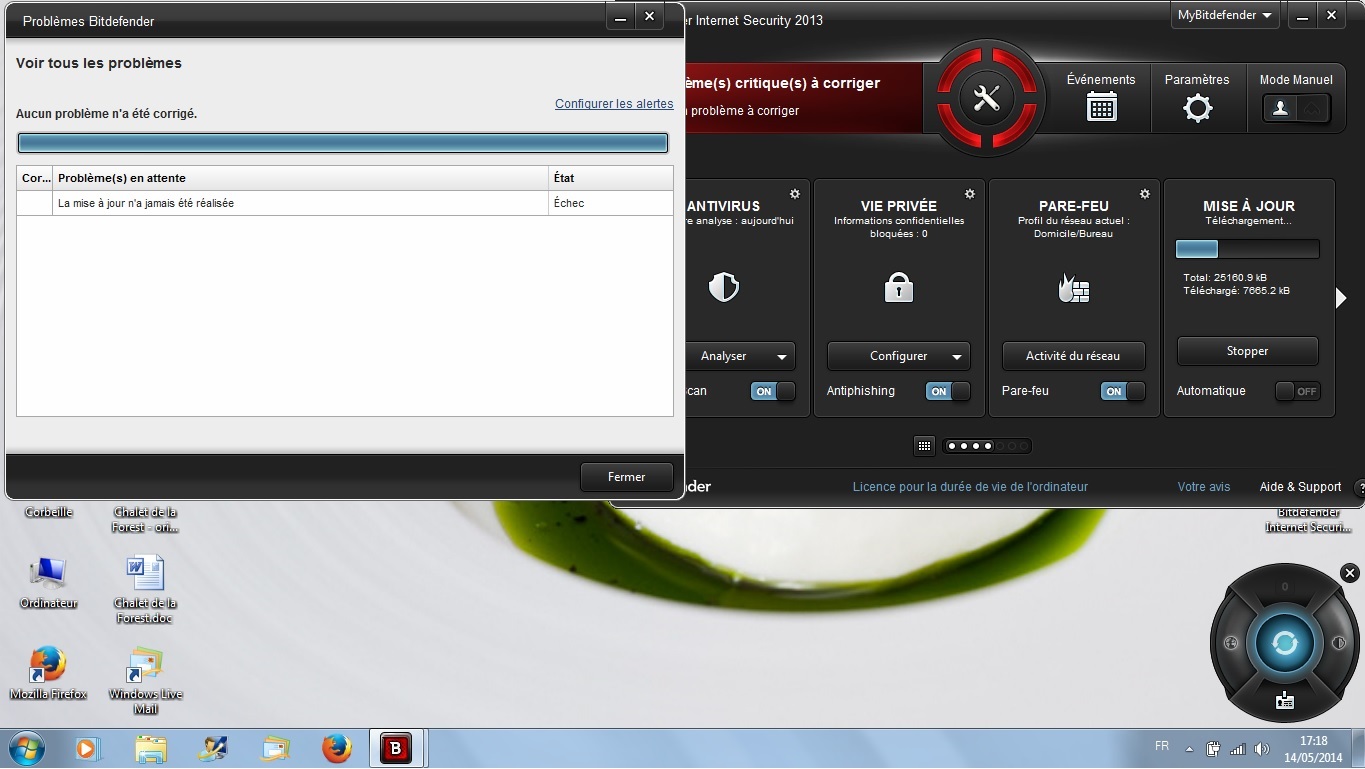The height and width of the screenshot is (769, 1365).
Task: Open Windows Explorer from taskbar
Action: (x=151, y=748)
